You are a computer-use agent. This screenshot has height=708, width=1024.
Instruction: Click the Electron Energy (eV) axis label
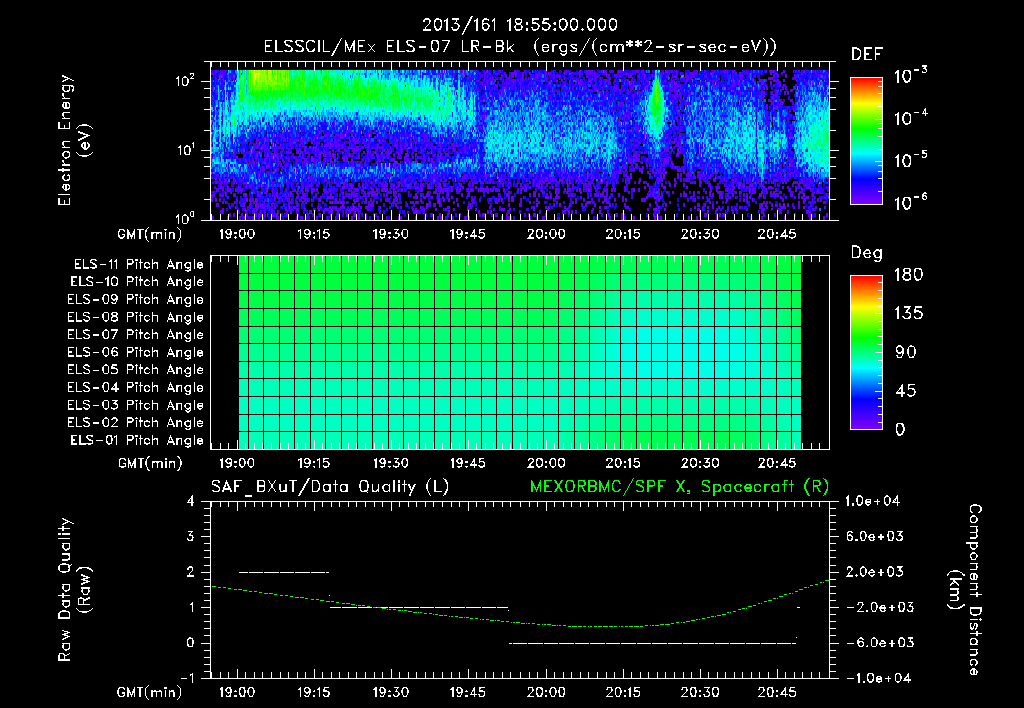click(x=74, y=140)
